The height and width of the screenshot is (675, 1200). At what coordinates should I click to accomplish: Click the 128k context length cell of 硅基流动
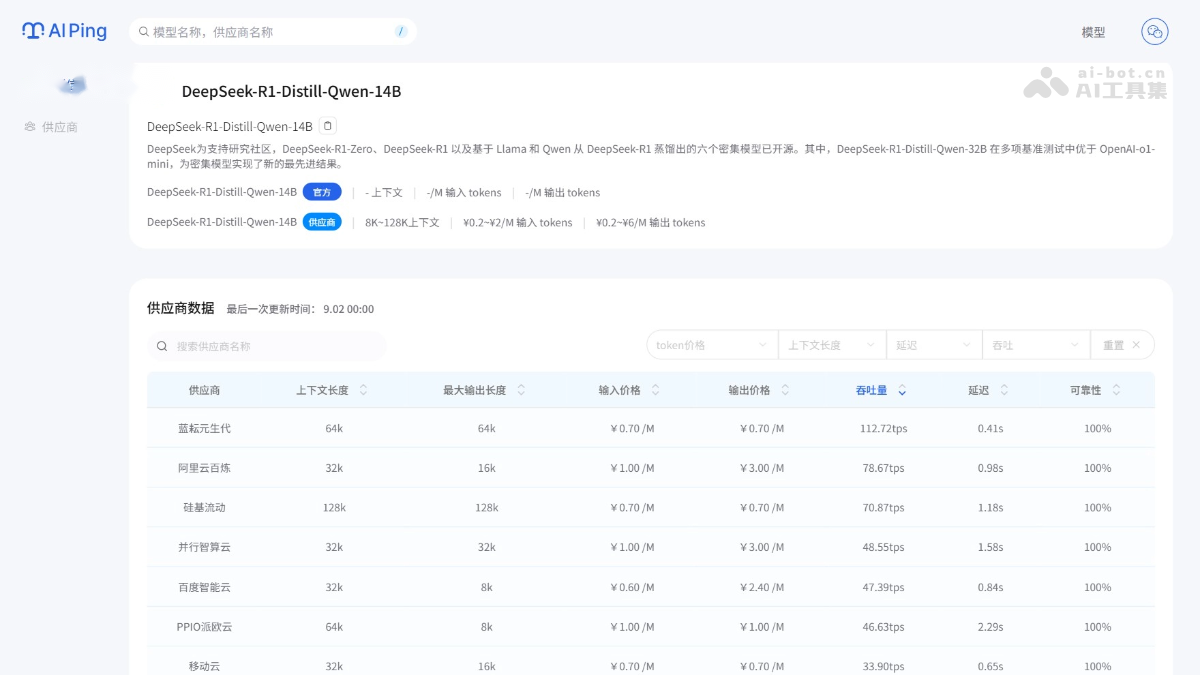point(334,507)
